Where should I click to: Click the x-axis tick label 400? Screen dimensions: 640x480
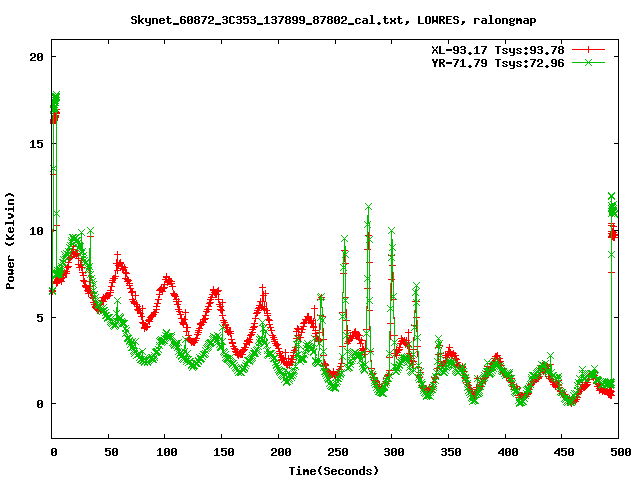(x=507, y=452)
